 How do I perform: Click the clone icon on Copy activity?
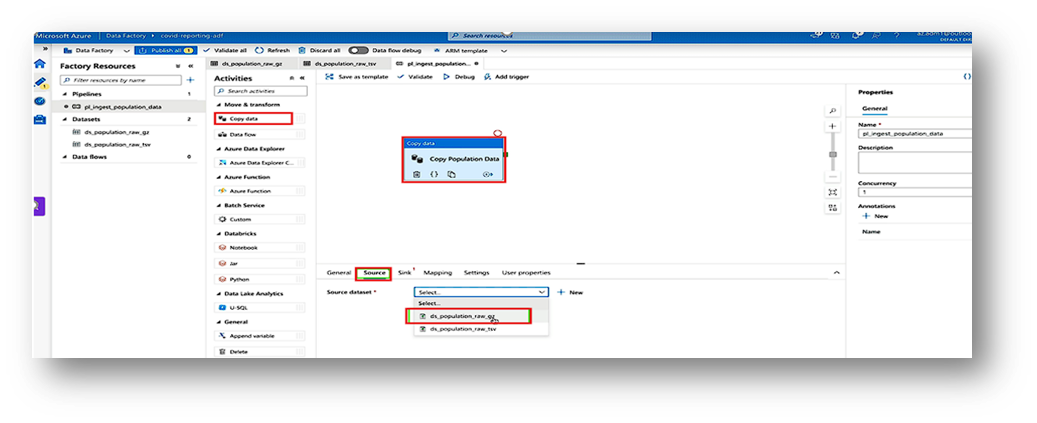pos(452,174)
